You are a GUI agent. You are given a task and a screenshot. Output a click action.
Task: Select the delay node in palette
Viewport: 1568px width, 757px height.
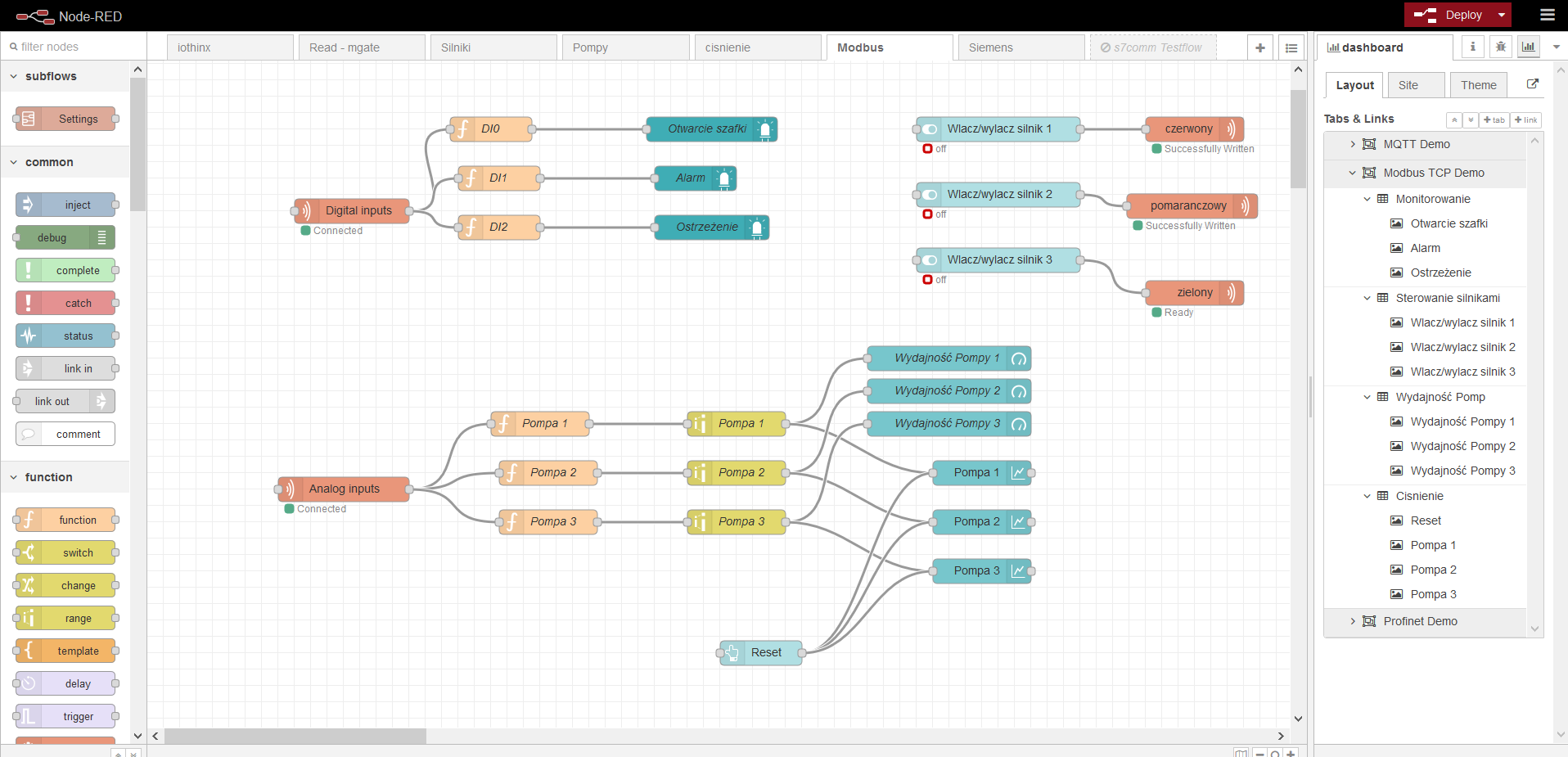tap(65, 683)
